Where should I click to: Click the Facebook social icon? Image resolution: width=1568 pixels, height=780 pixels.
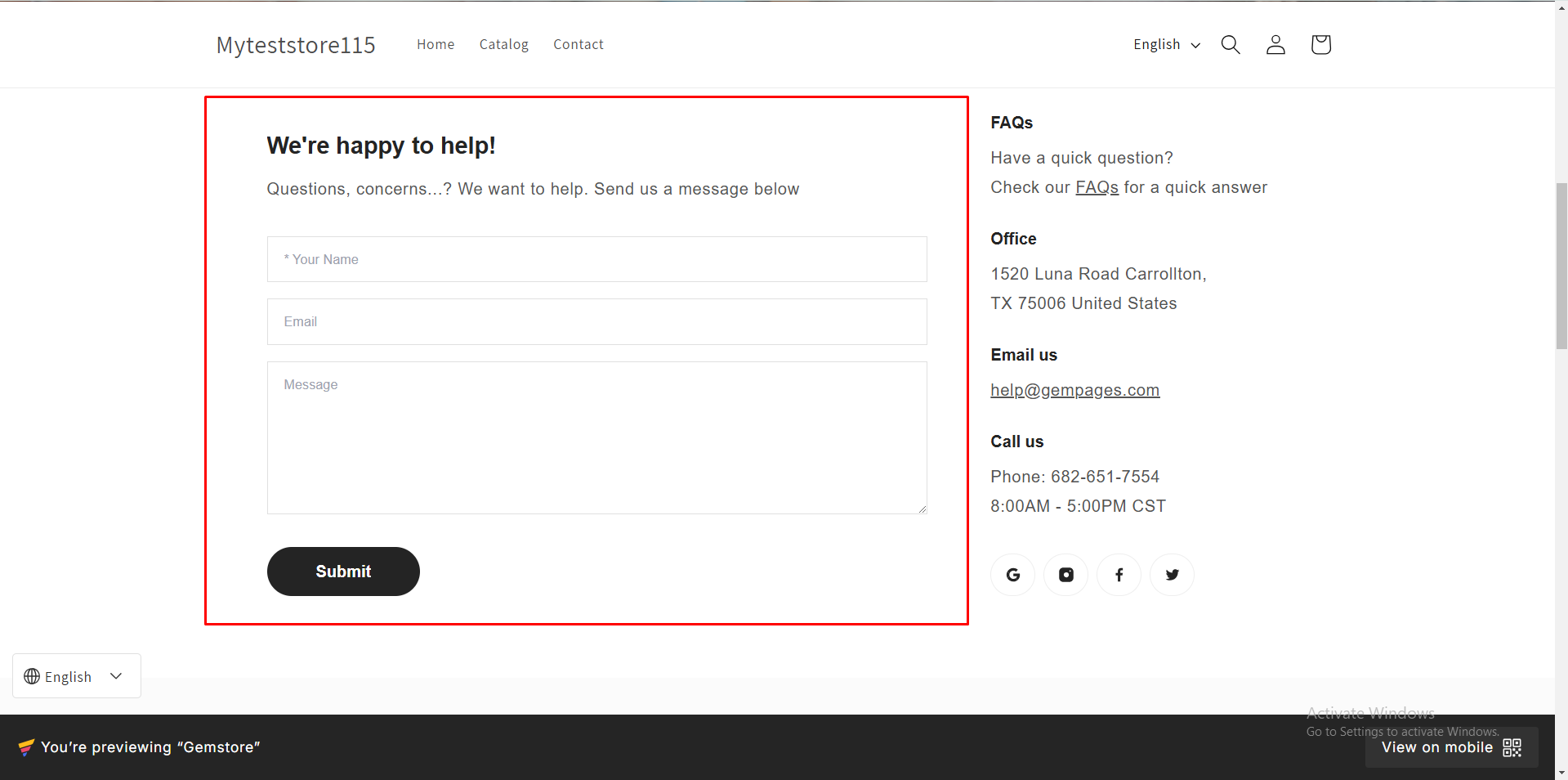(1119, 574)
